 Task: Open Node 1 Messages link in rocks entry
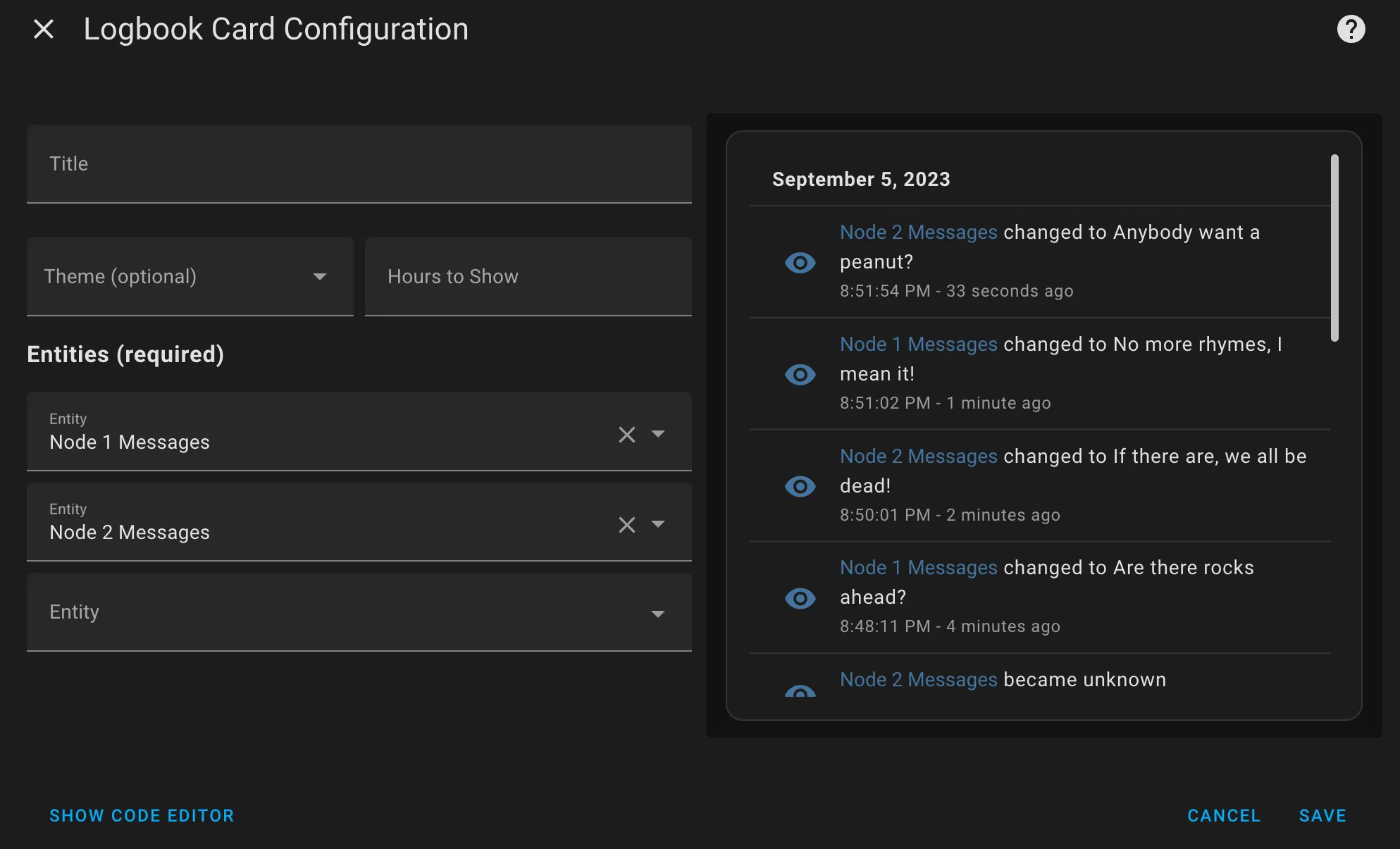918,568
